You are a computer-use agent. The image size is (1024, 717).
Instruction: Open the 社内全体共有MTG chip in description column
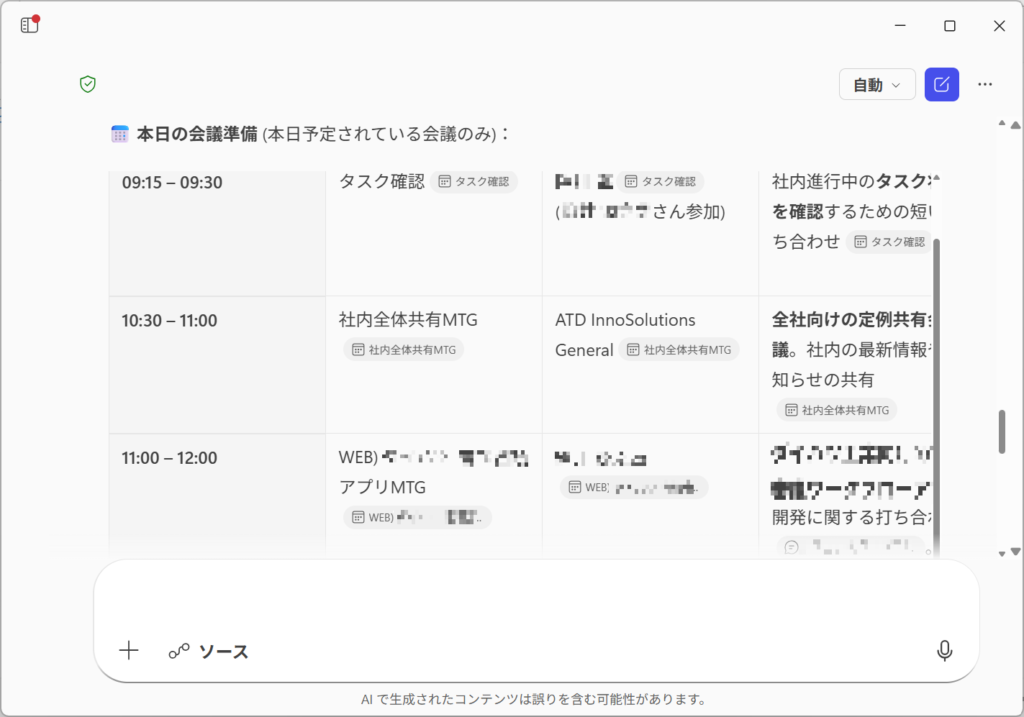837,410
